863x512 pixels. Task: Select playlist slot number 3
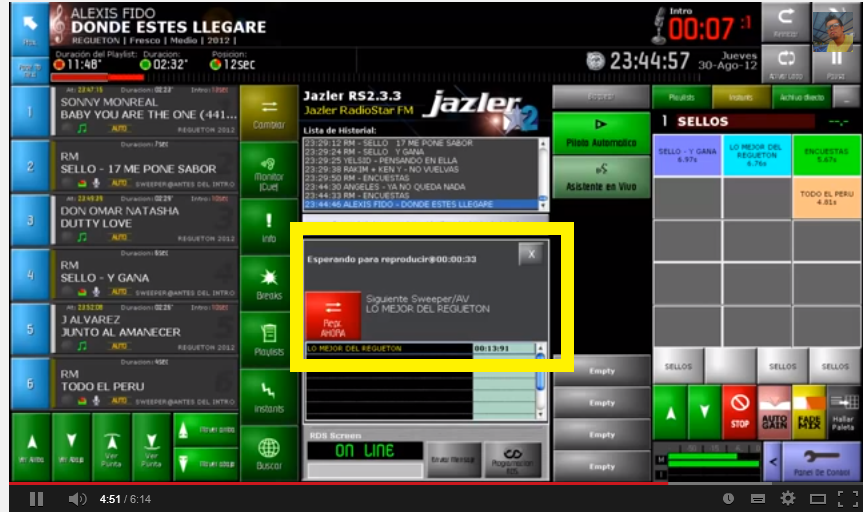coord(30,221)
